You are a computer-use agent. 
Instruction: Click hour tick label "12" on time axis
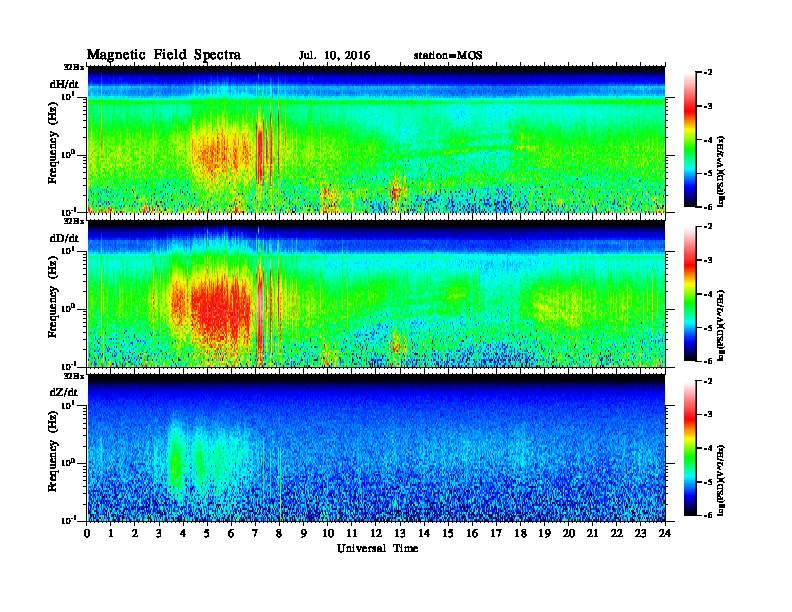click(376, 533)
